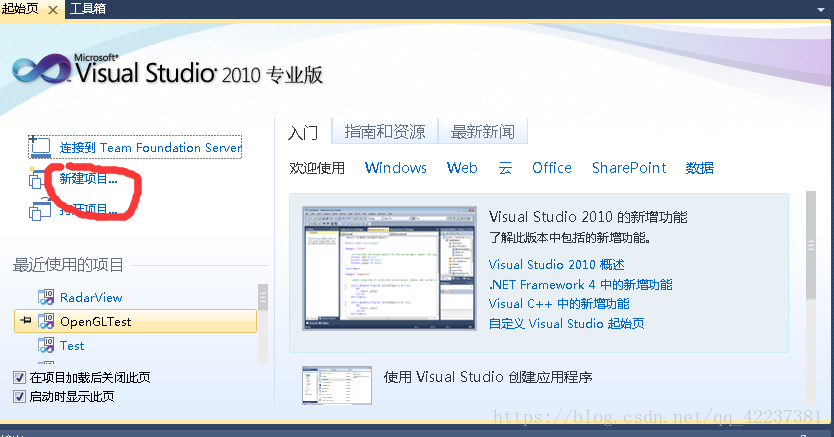Click the Test project icon

pos(46,345)
